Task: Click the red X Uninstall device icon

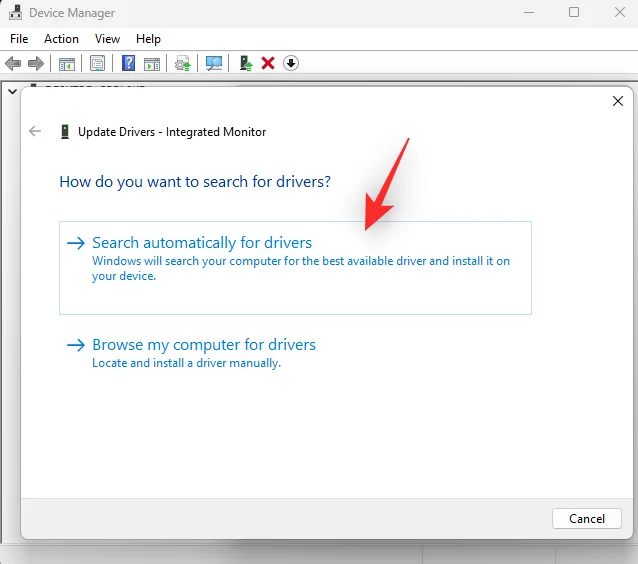Action: tap(268, 63)
